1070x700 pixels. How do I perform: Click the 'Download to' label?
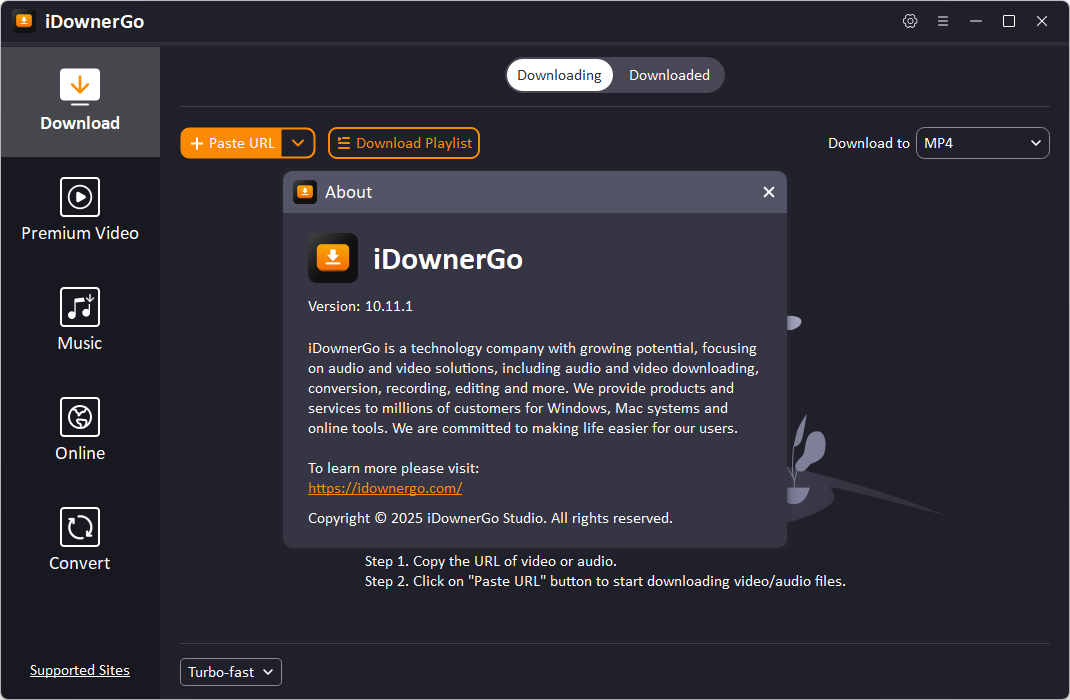tap(869, 143)
